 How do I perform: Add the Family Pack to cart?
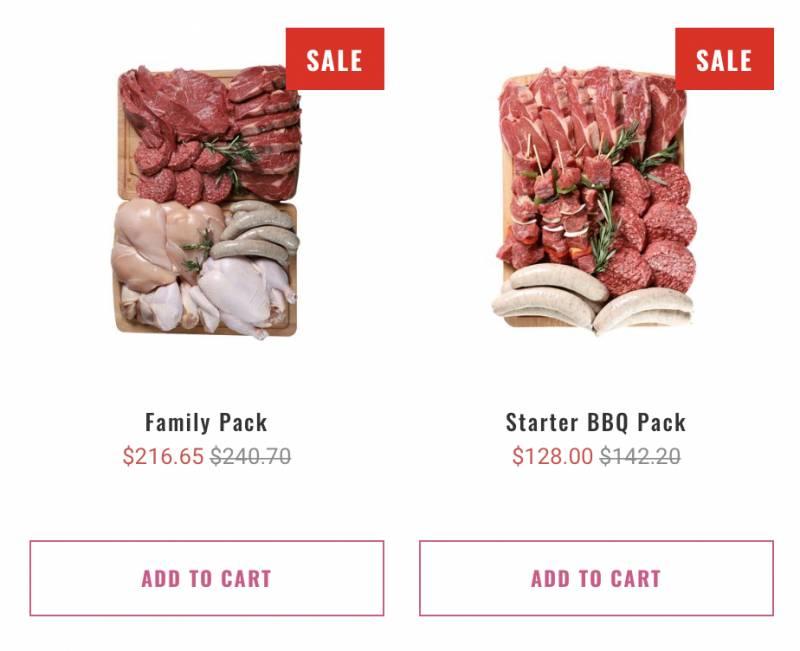point(207,578)
